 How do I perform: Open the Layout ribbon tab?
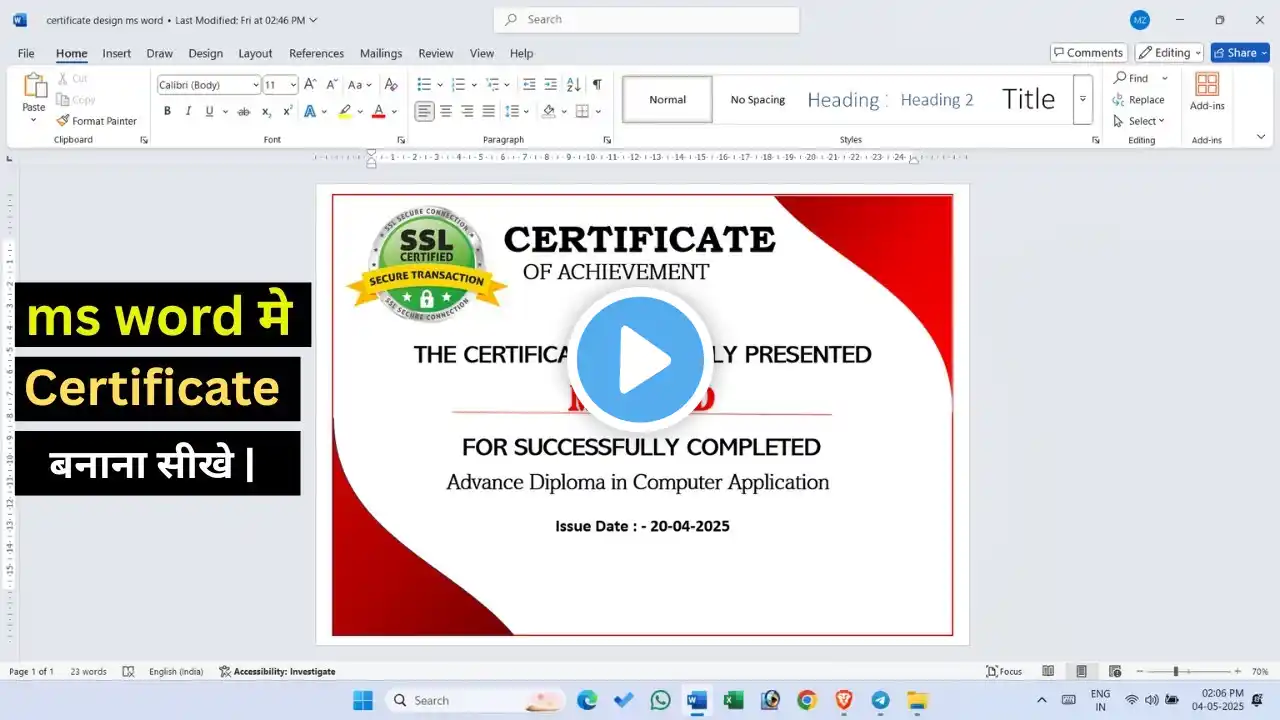tap(255, 53)
